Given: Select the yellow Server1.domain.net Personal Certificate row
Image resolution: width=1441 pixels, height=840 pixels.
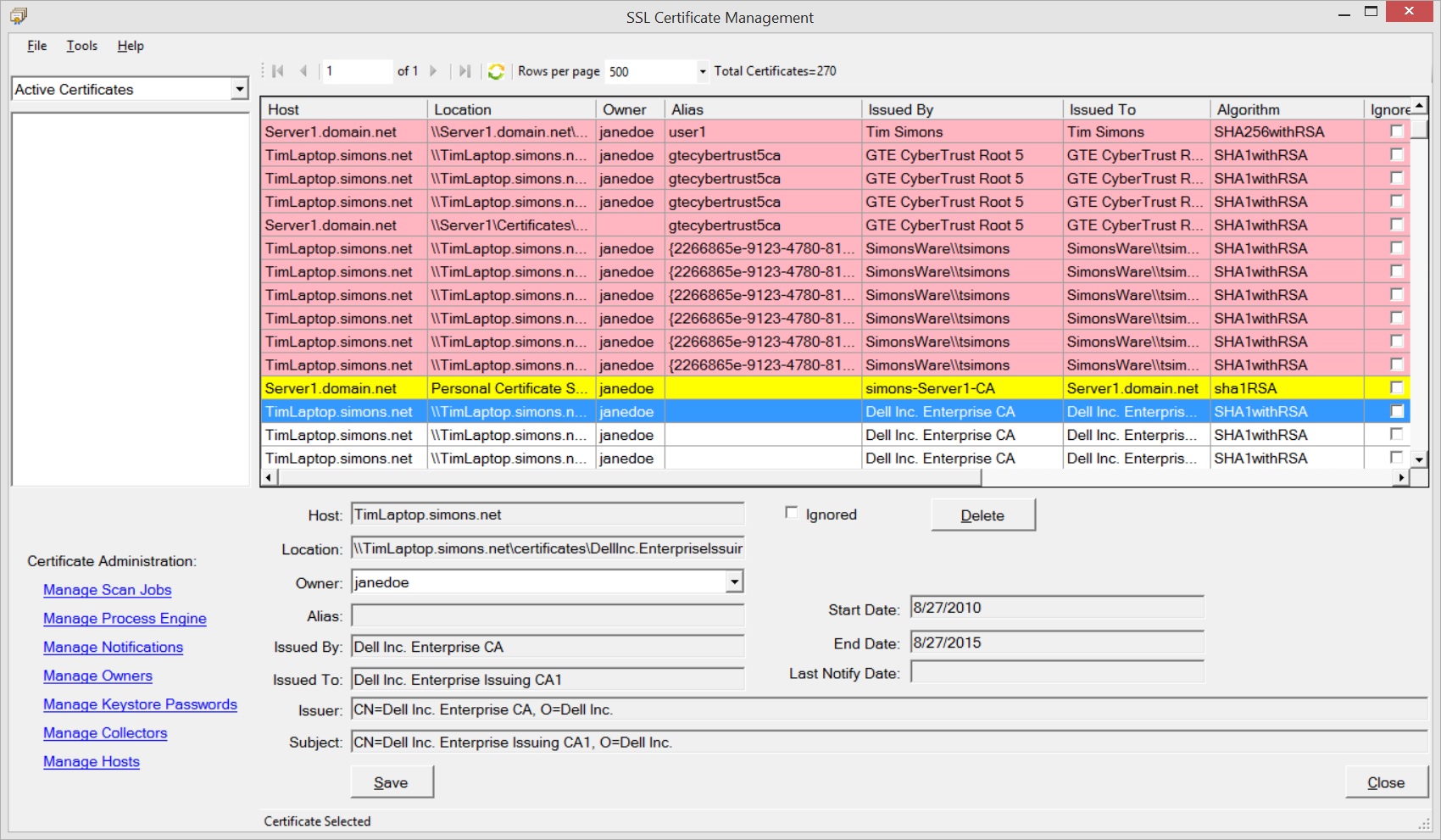Looking at the screenshot, I should pos(835,388).
